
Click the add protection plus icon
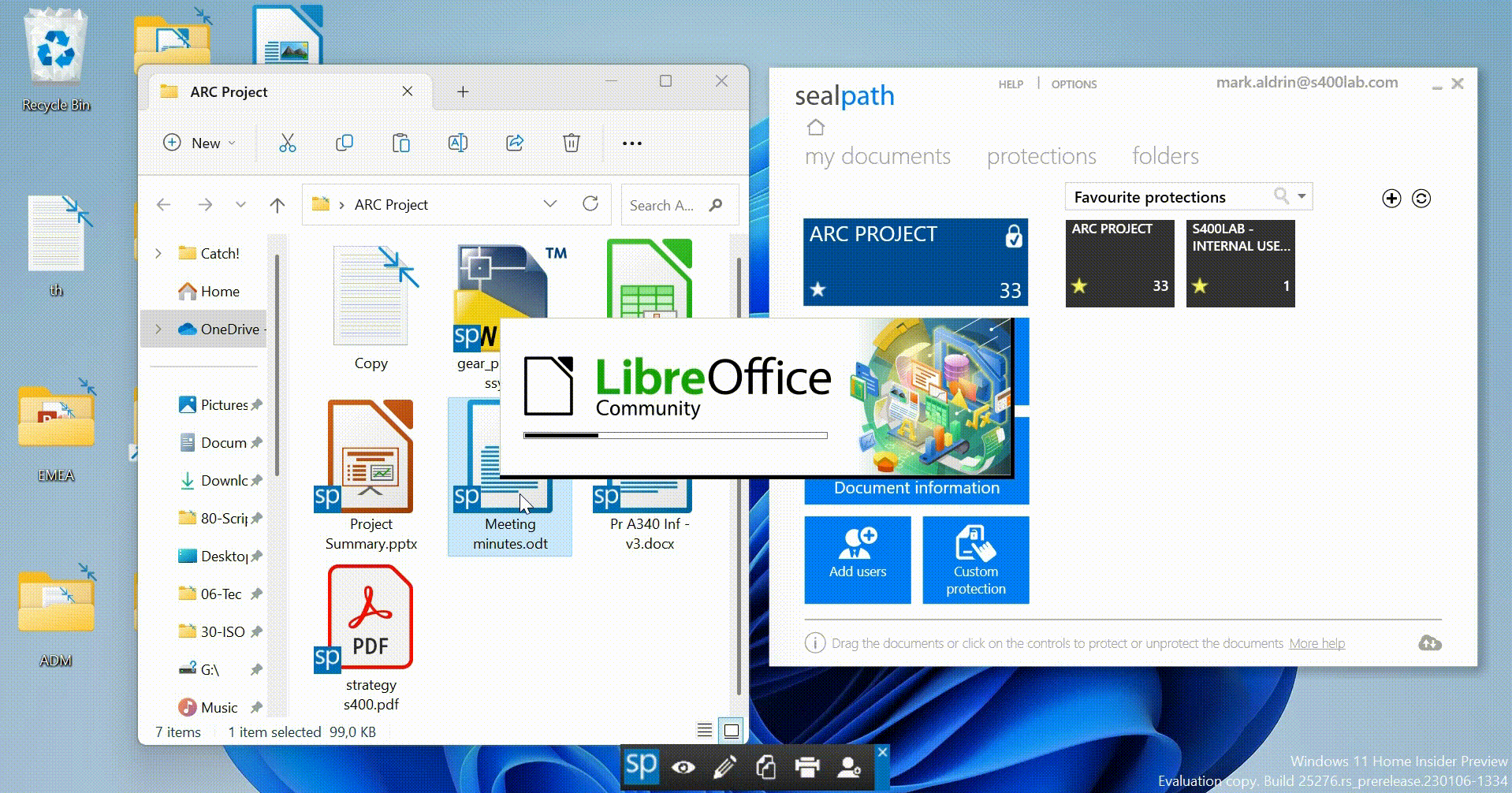(x=1391, y=199)
